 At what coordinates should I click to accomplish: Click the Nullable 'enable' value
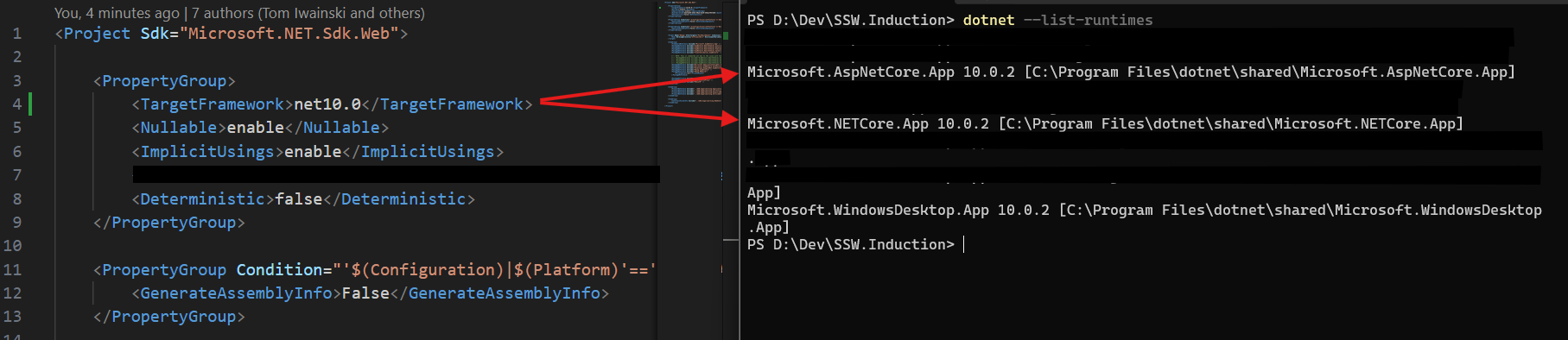255,128
